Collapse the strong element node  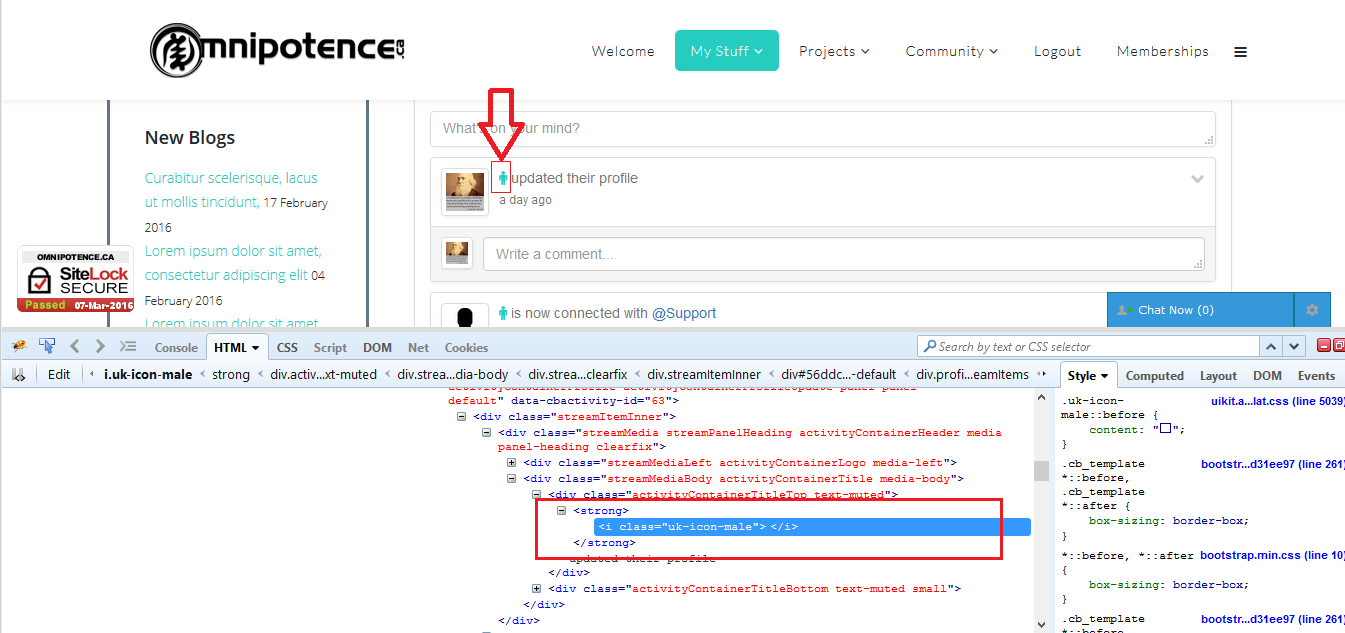tap(561, 511)
